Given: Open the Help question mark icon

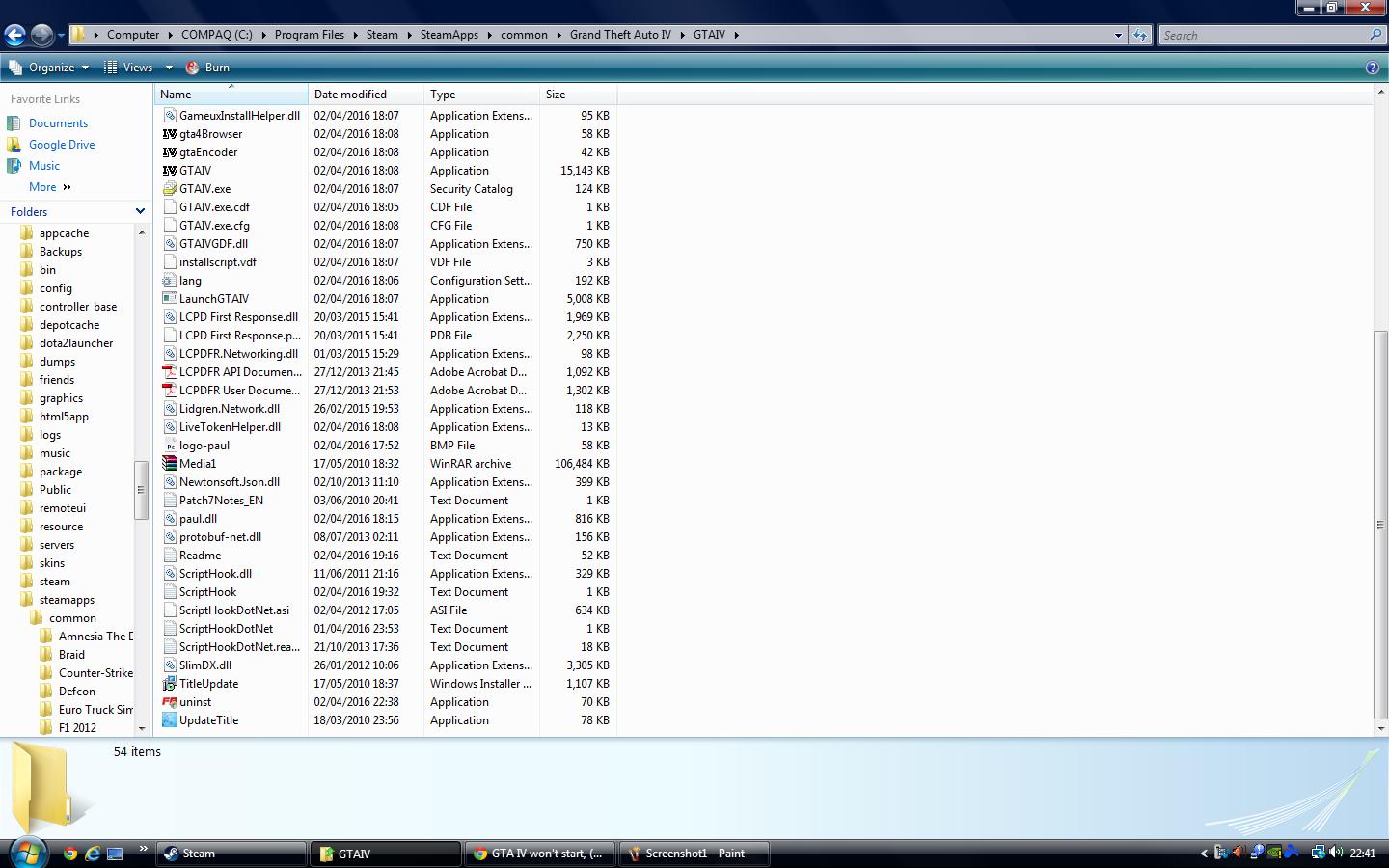Looking at the screenshot, I should click(1373, 68).
